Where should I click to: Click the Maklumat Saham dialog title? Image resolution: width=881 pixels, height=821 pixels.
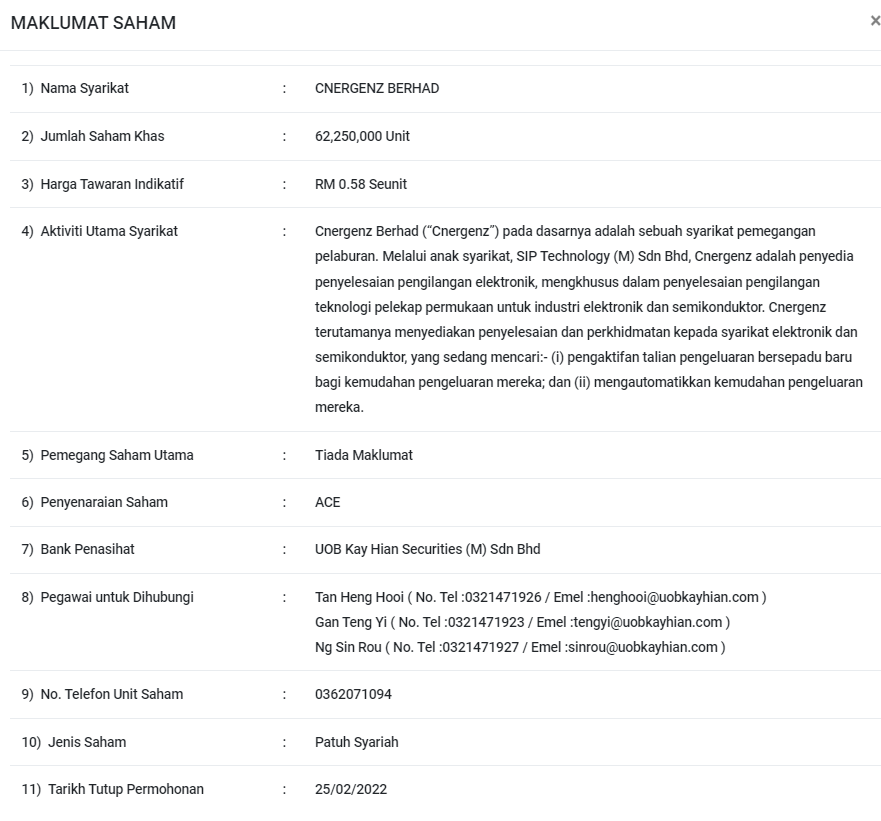[x=93, y=23]
